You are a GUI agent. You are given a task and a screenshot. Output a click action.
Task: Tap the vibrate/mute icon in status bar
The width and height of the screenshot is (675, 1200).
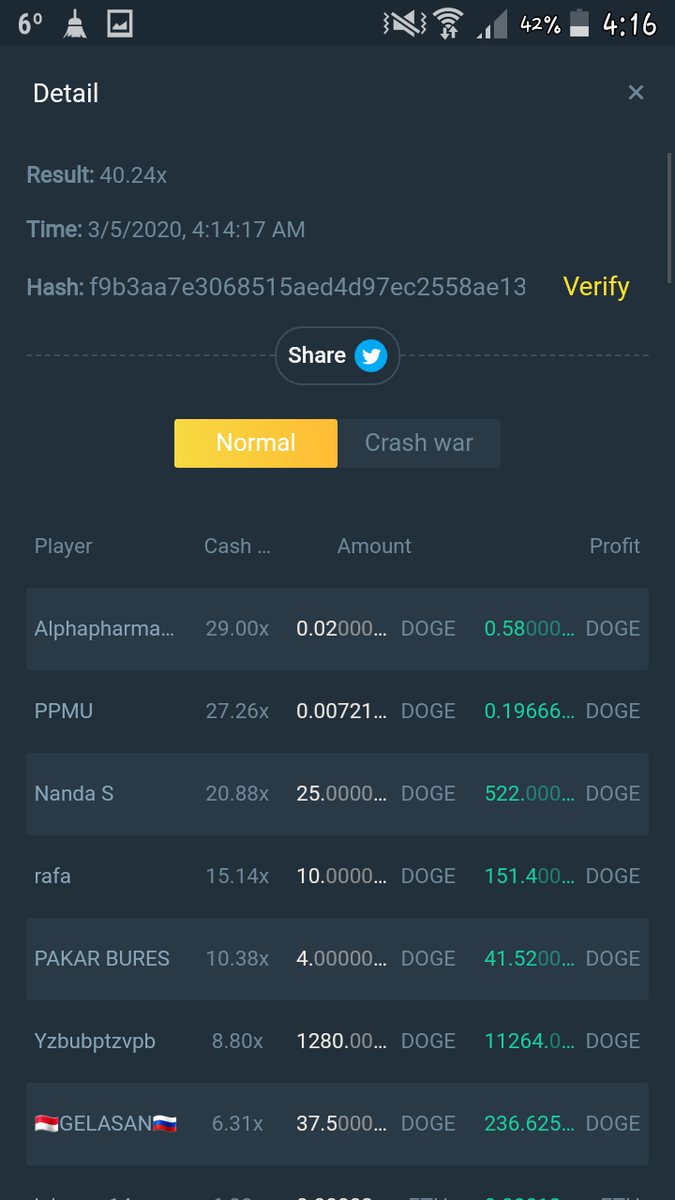401,23
